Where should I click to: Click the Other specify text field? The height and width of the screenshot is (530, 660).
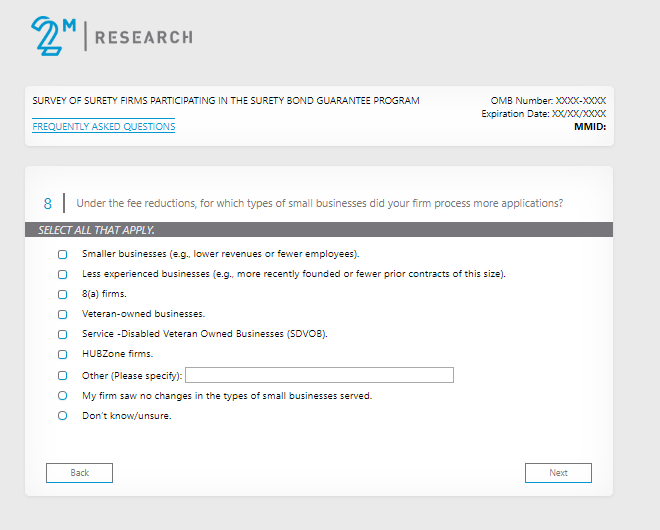319,375
